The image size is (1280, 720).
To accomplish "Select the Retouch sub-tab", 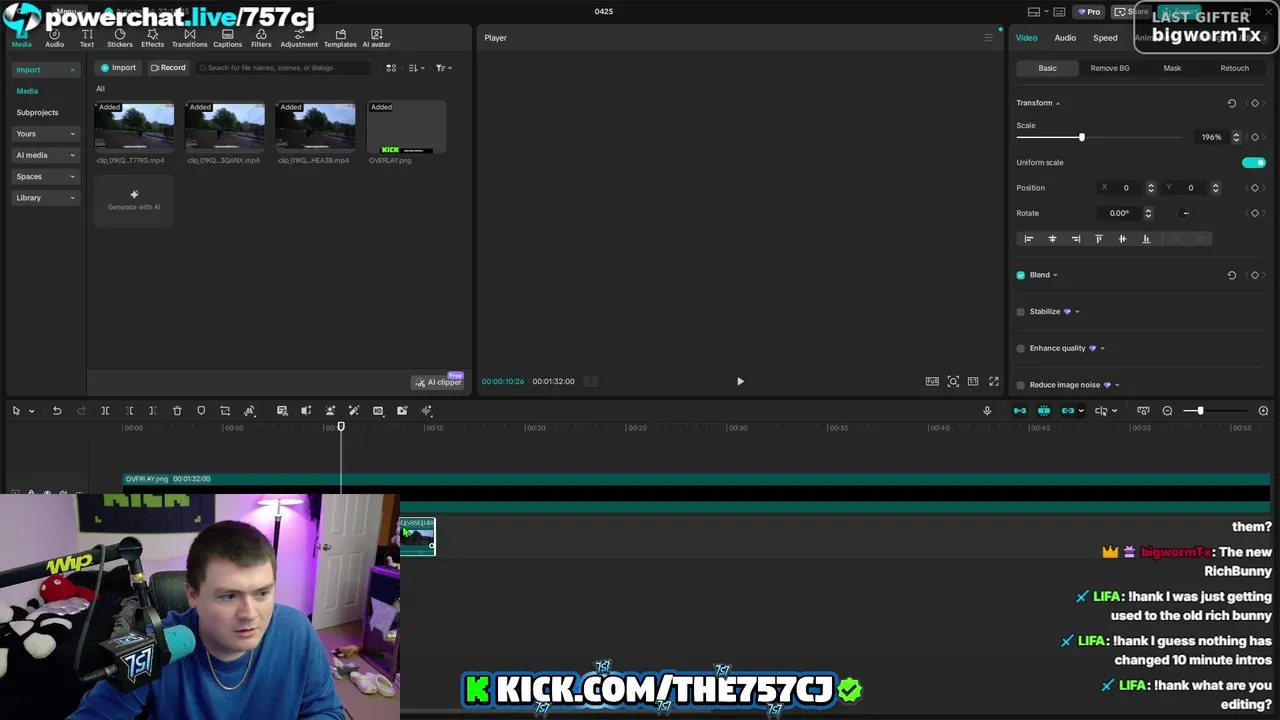I will click(1234, 68).
